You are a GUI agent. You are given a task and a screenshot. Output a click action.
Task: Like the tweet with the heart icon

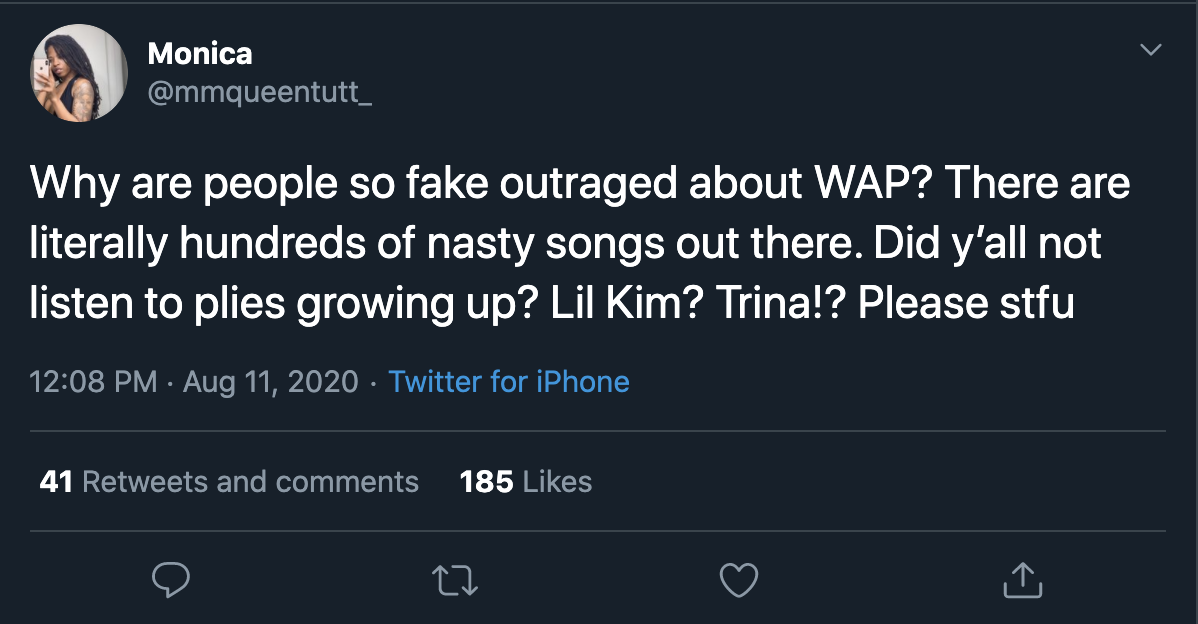pyautogui.click(x=740, y=579)
